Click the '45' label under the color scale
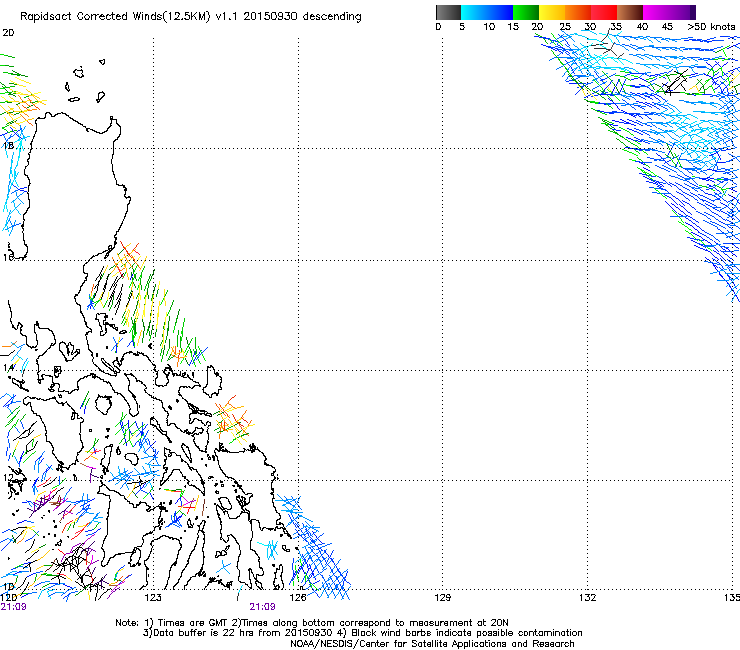 pyautogui.click(x=667, y=27)
